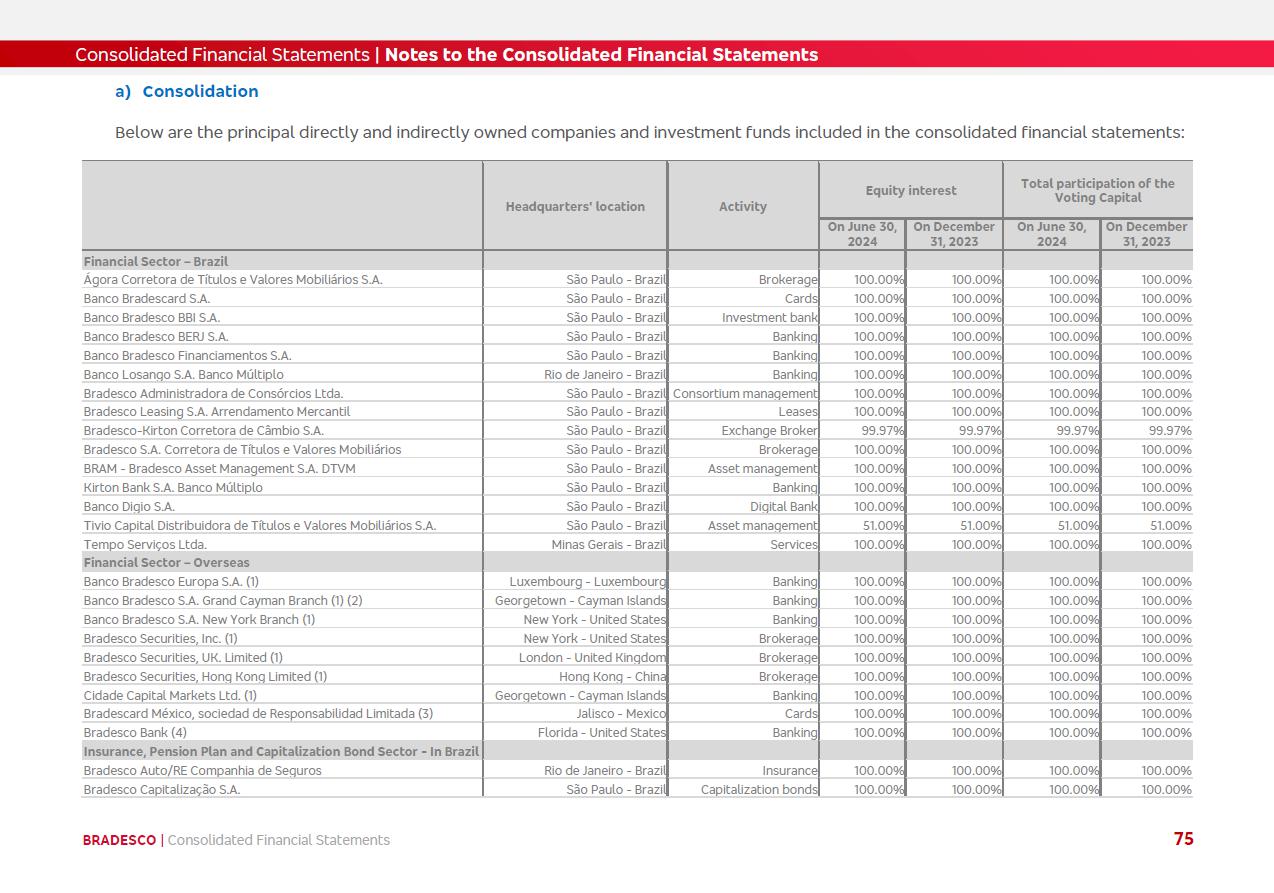Click the "Jalisco - Mexico" location cell
This screenshot has width=1274, height=893.
point(620,714)
